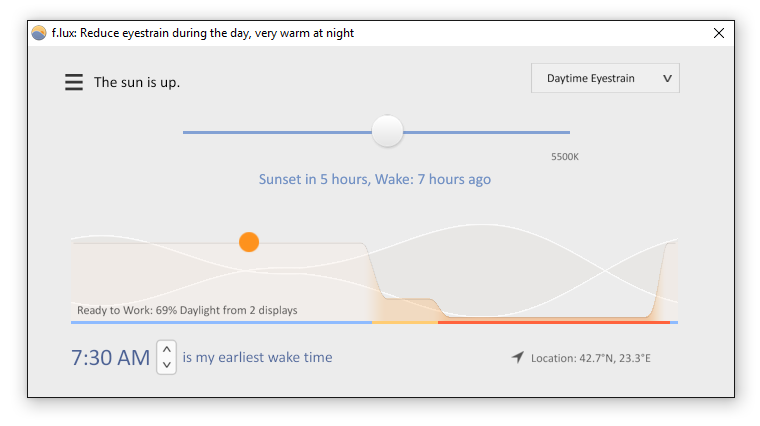Click the color temperature slider handle

[387, 131]
